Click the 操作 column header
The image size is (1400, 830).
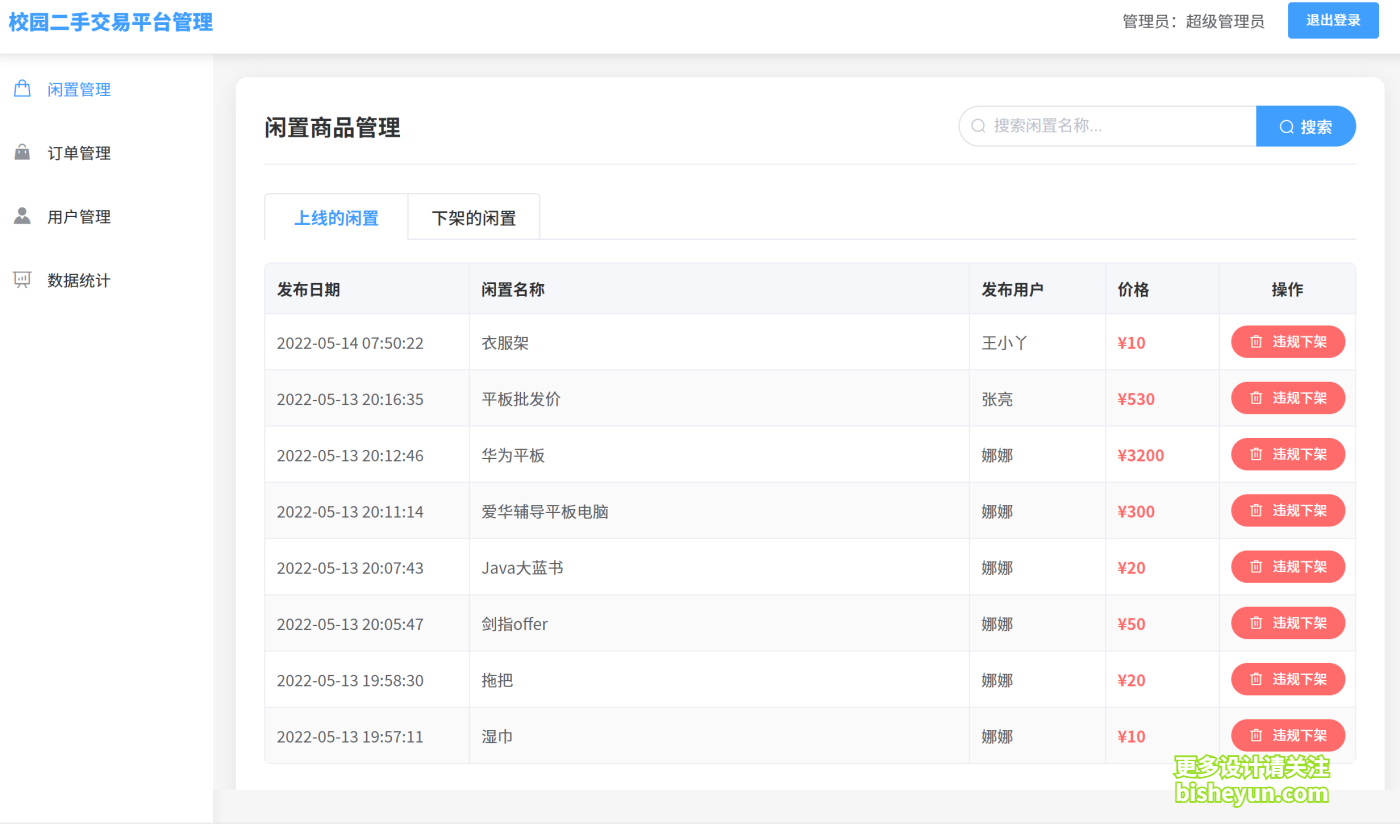click(1288, 289)
